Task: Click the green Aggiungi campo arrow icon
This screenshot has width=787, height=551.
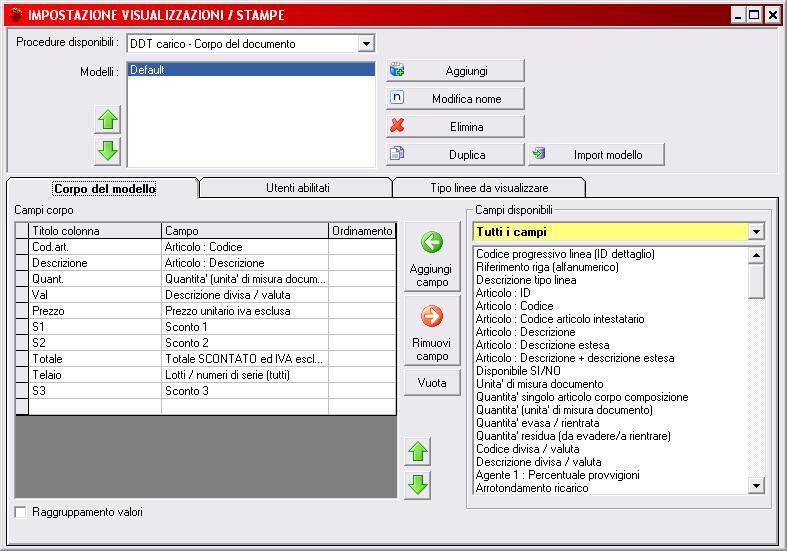Action: coord(432,242)
